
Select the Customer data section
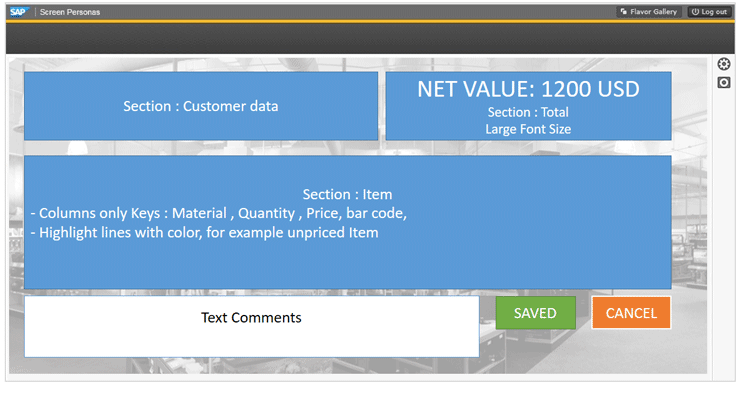click(x=201, y=106)
